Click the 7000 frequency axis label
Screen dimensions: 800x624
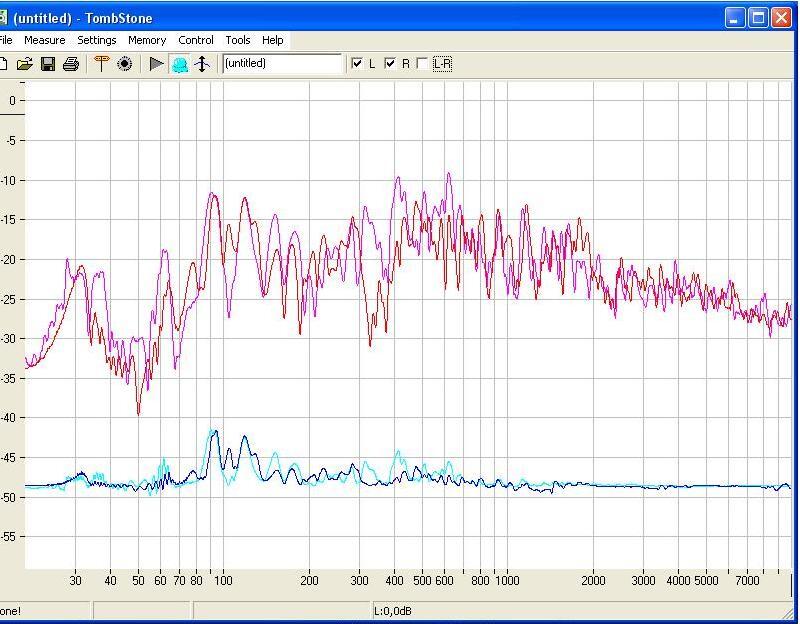(747, 581)
